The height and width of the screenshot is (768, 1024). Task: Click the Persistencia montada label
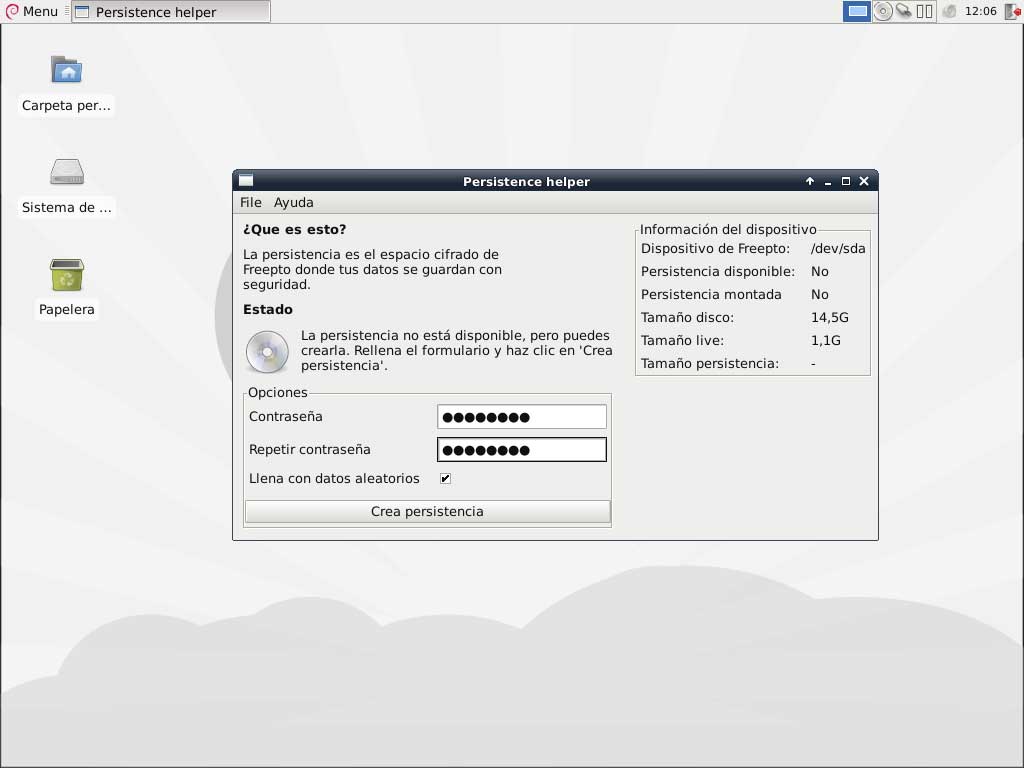711,295
